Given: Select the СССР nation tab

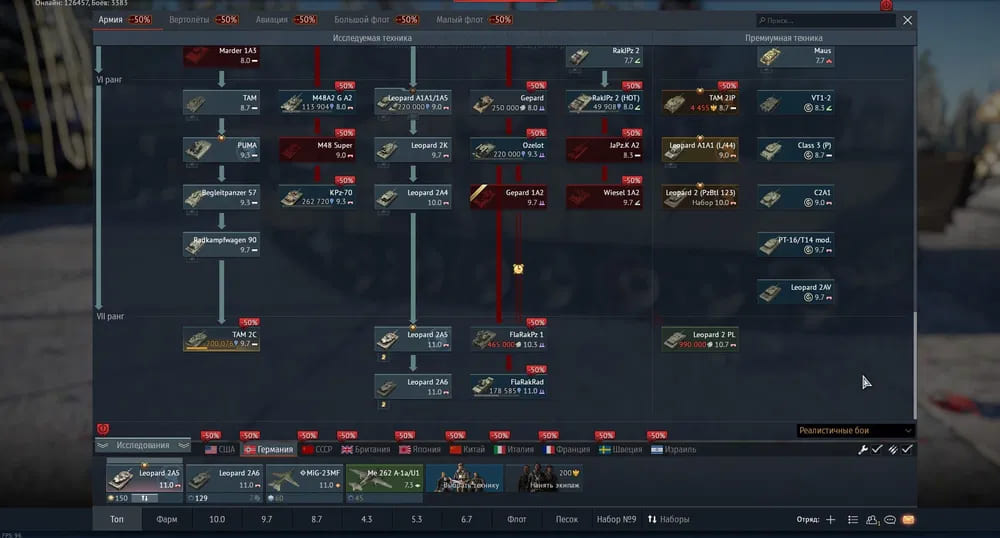Looking at the screenshot, I should click(316, 450).
